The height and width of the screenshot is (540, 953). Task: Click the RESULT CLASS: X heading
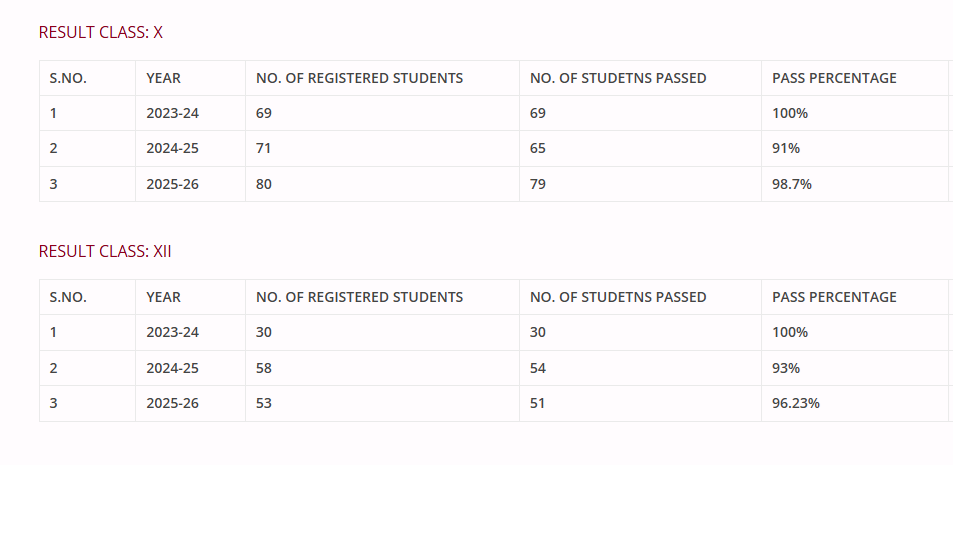101,32
